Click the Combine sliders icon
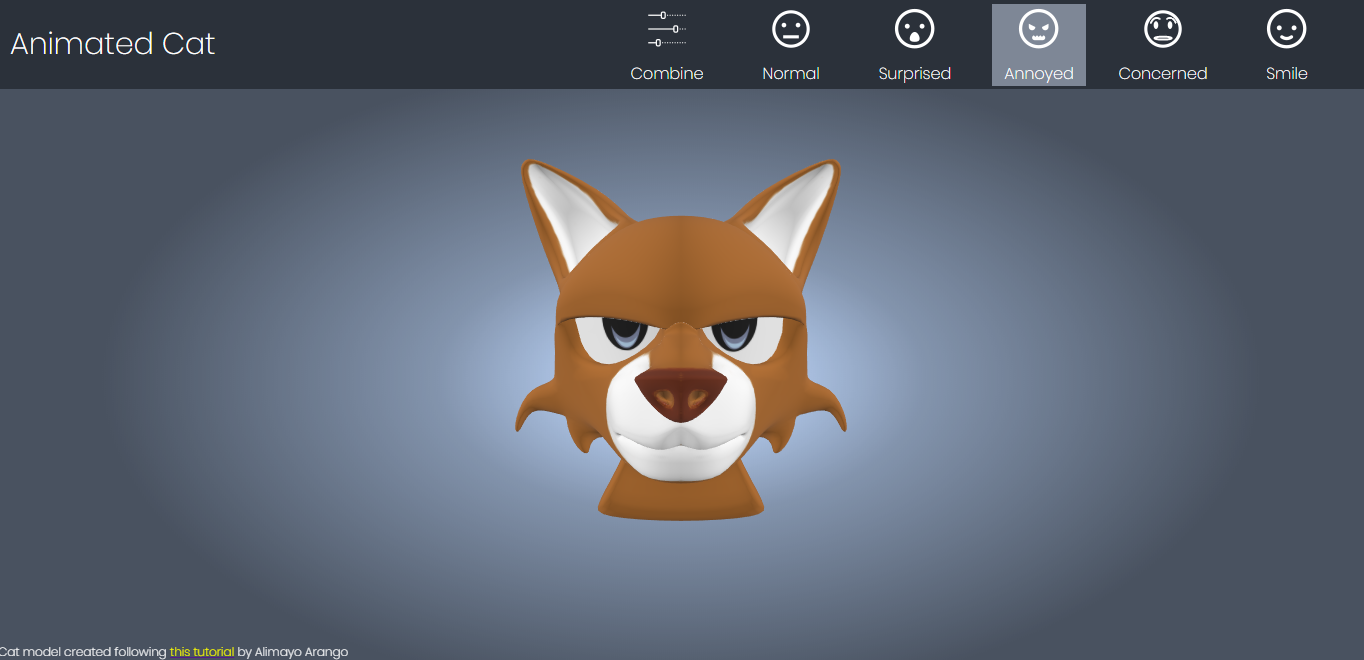The image size is (1364, 660). tap(667, 29)
